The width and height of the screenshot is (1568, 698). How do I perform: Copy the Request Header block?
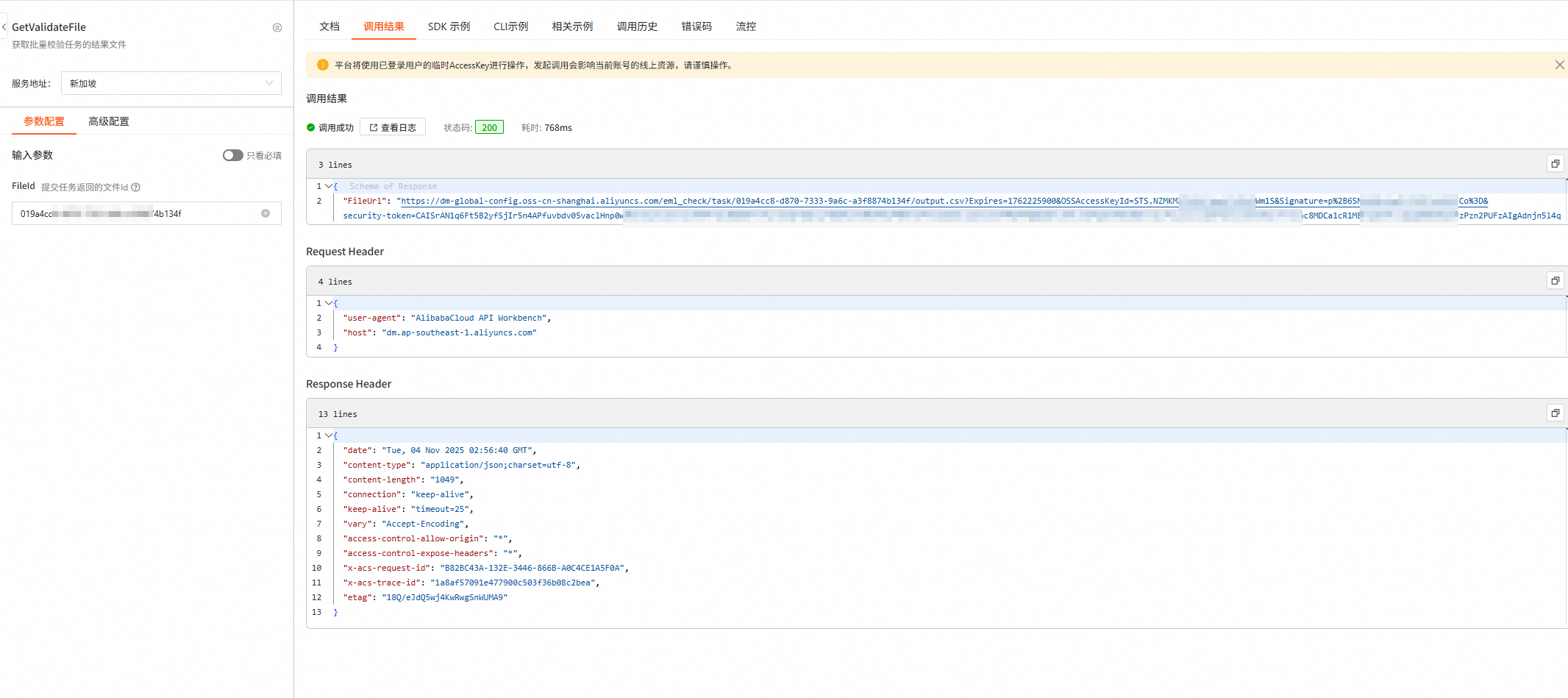point(1555,281)
